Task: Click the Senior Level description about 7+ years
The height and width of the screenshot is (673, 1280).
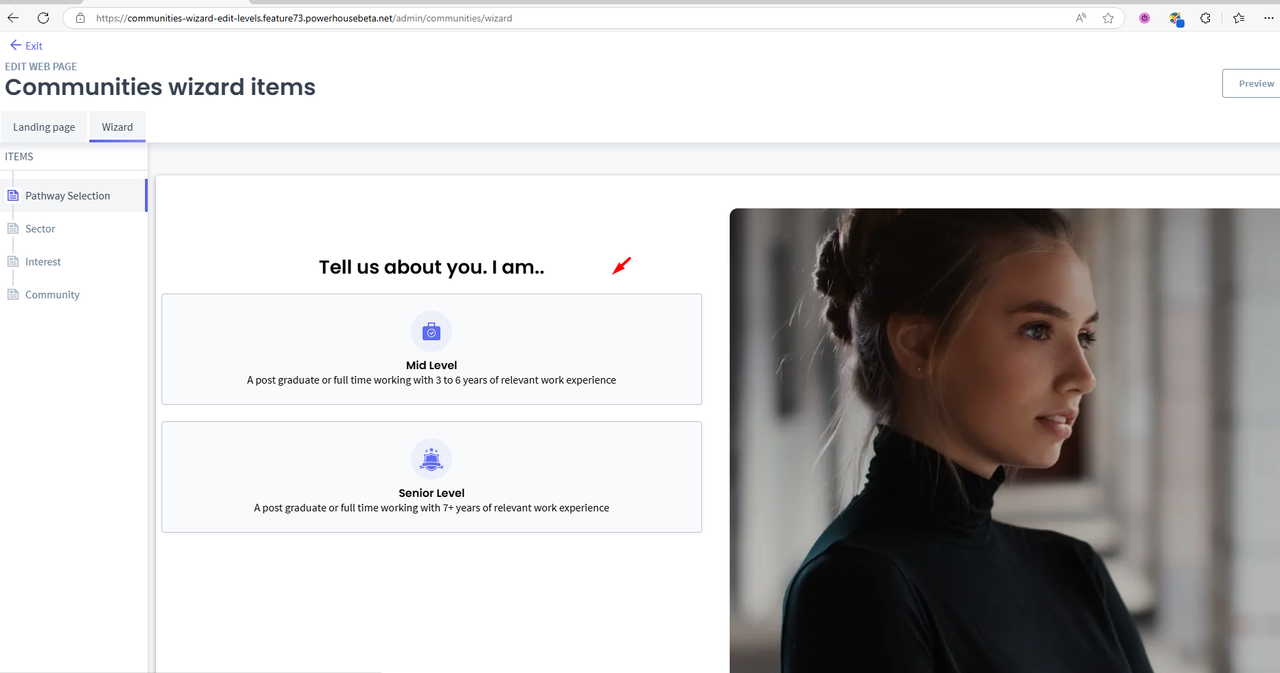Action: (431, 508)
